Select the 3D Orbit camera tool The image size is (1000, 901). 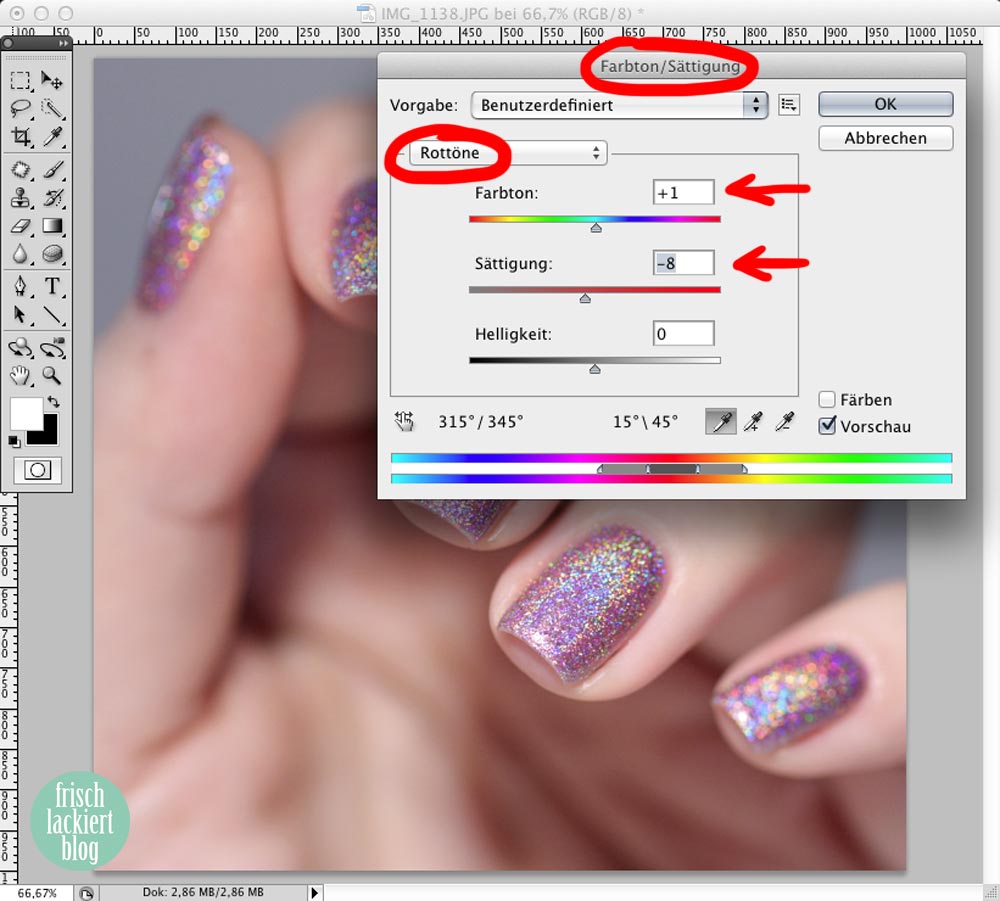(x=52, y=348)
